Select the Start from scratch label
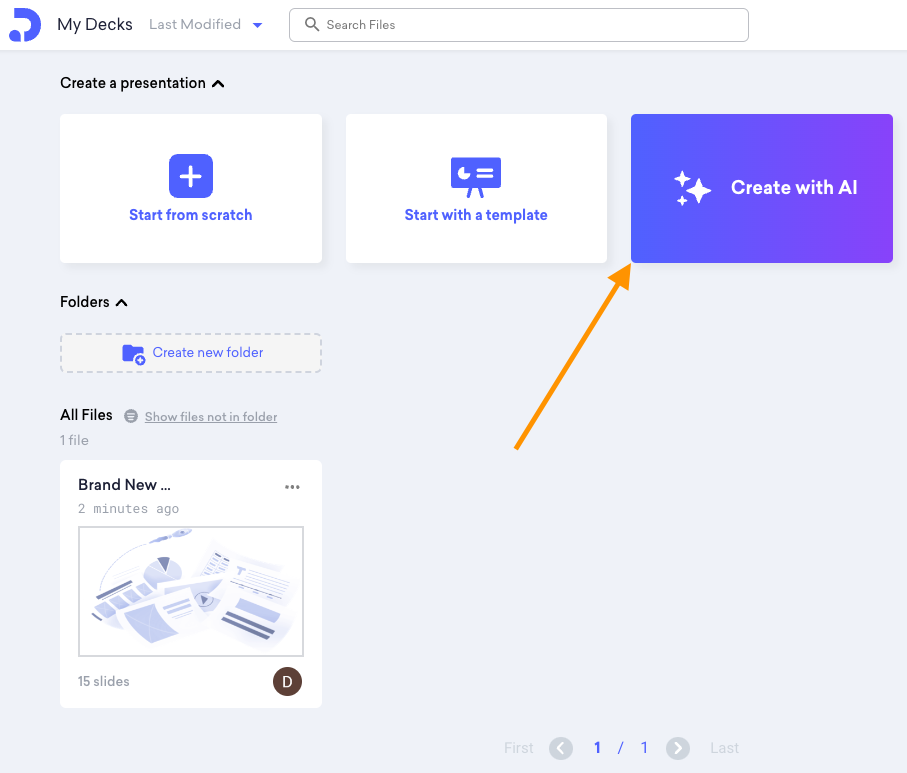The height and width of the screenshot is (773, 907). tap(191, 215)
